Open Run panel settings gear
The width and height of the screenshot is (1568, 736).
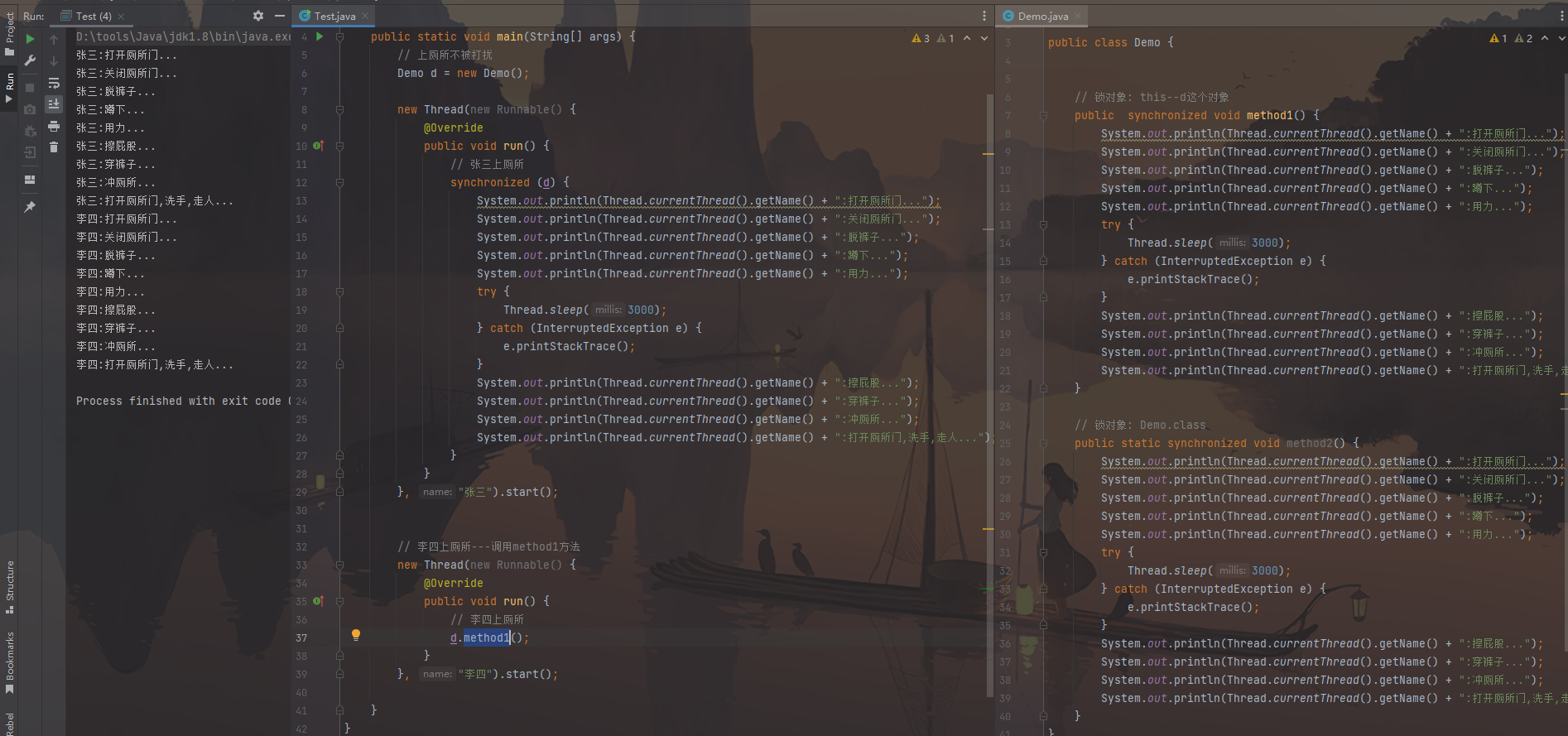(258, 16)
